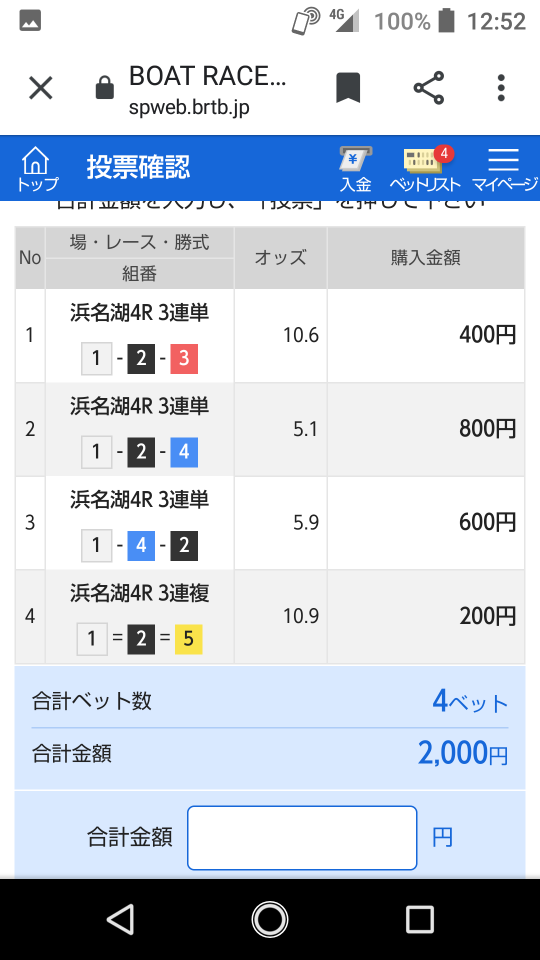The image size is (540, 960).
Task: Tap the 800円 amount in row 2
Action: (488, 429)
